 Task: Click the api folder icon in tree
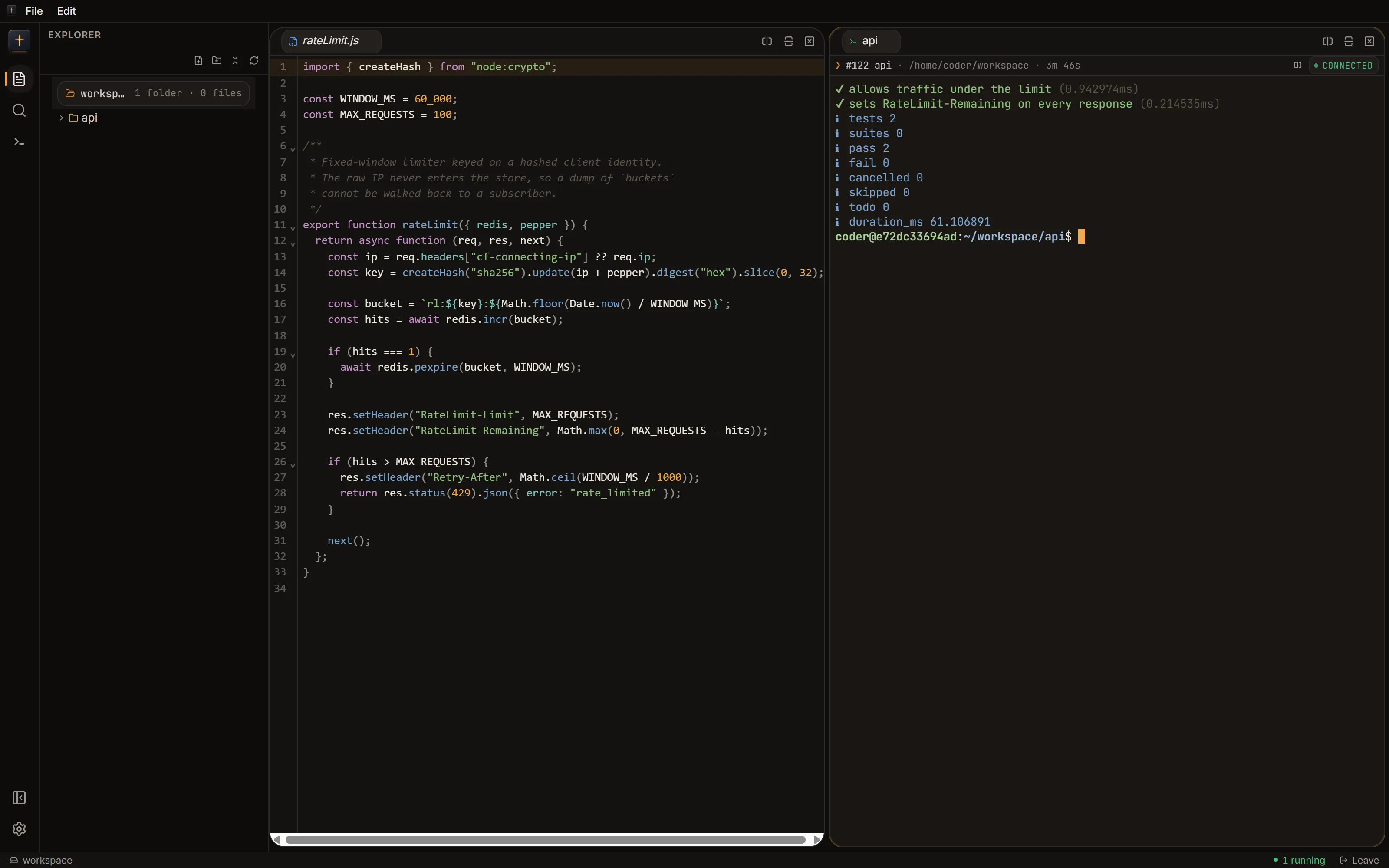coord(73,118)
